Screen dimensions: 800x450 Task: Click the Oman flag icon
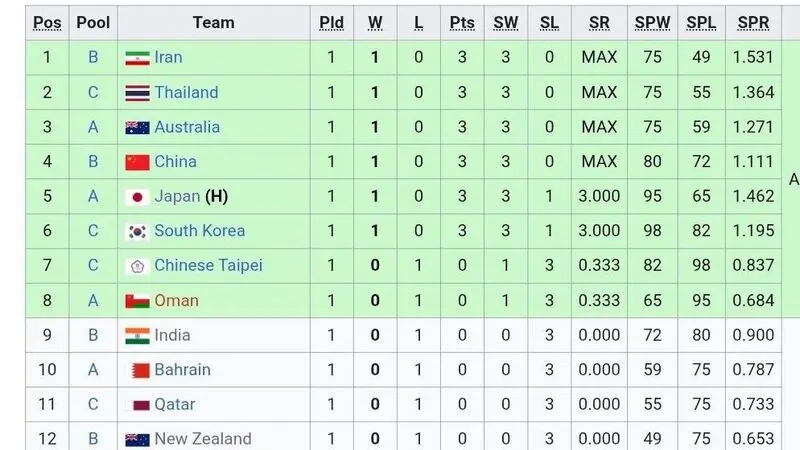coord(137,301)
